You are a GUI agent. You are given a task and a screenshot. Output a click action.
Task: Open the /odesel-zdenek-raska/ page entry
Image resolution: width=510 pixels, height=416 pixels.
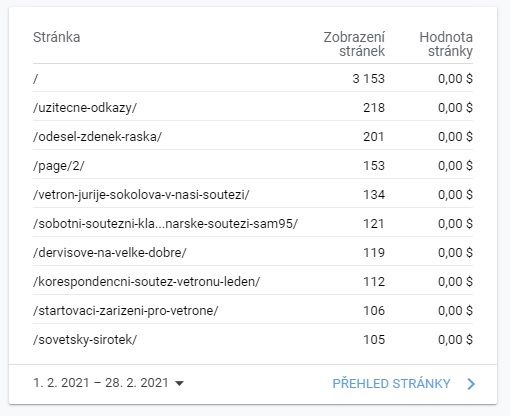(x=253, y=136)
